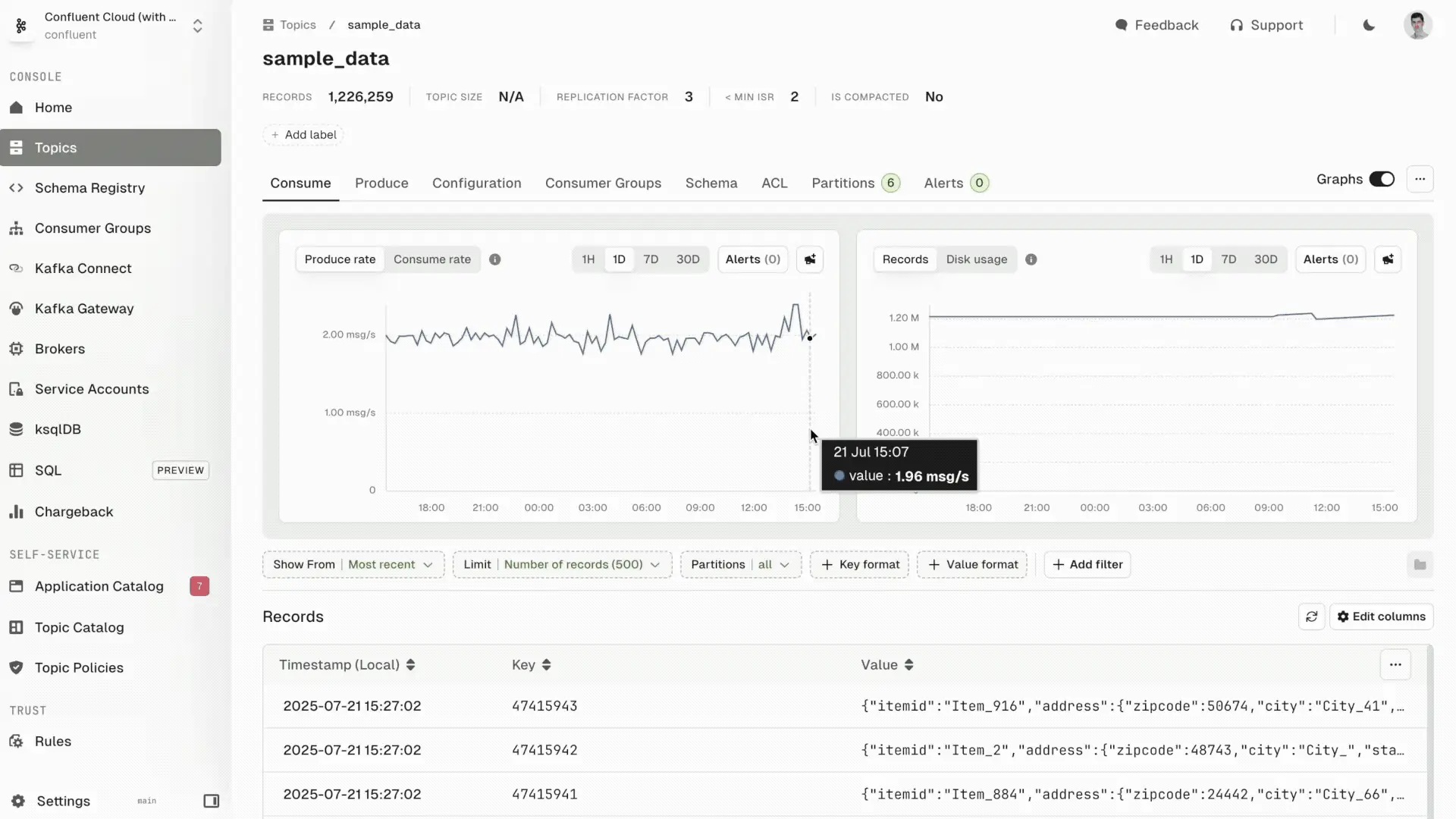Open the Kafka Gateway section
Image resolution: width=1456 pixels, height=819 pixels.
[x=84, y=308]
